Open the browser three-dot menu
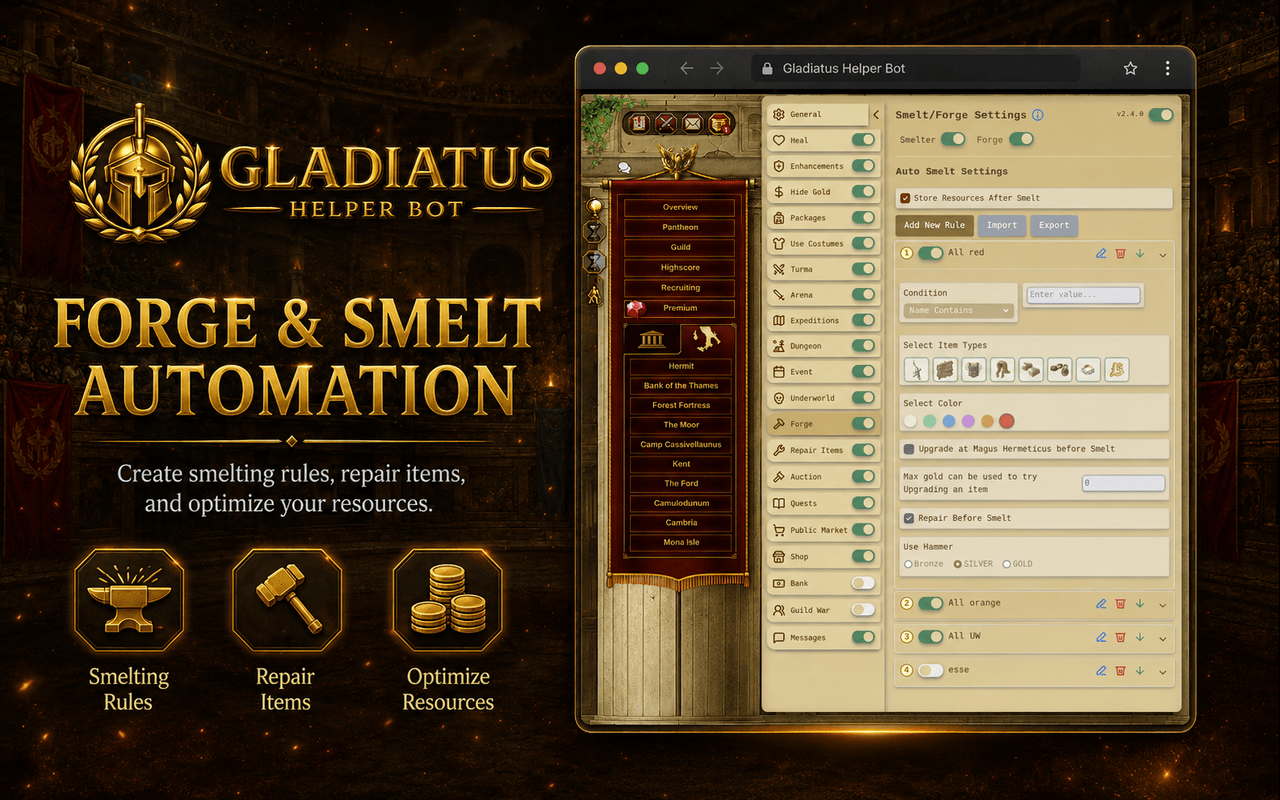 (x=1167, y=69)
